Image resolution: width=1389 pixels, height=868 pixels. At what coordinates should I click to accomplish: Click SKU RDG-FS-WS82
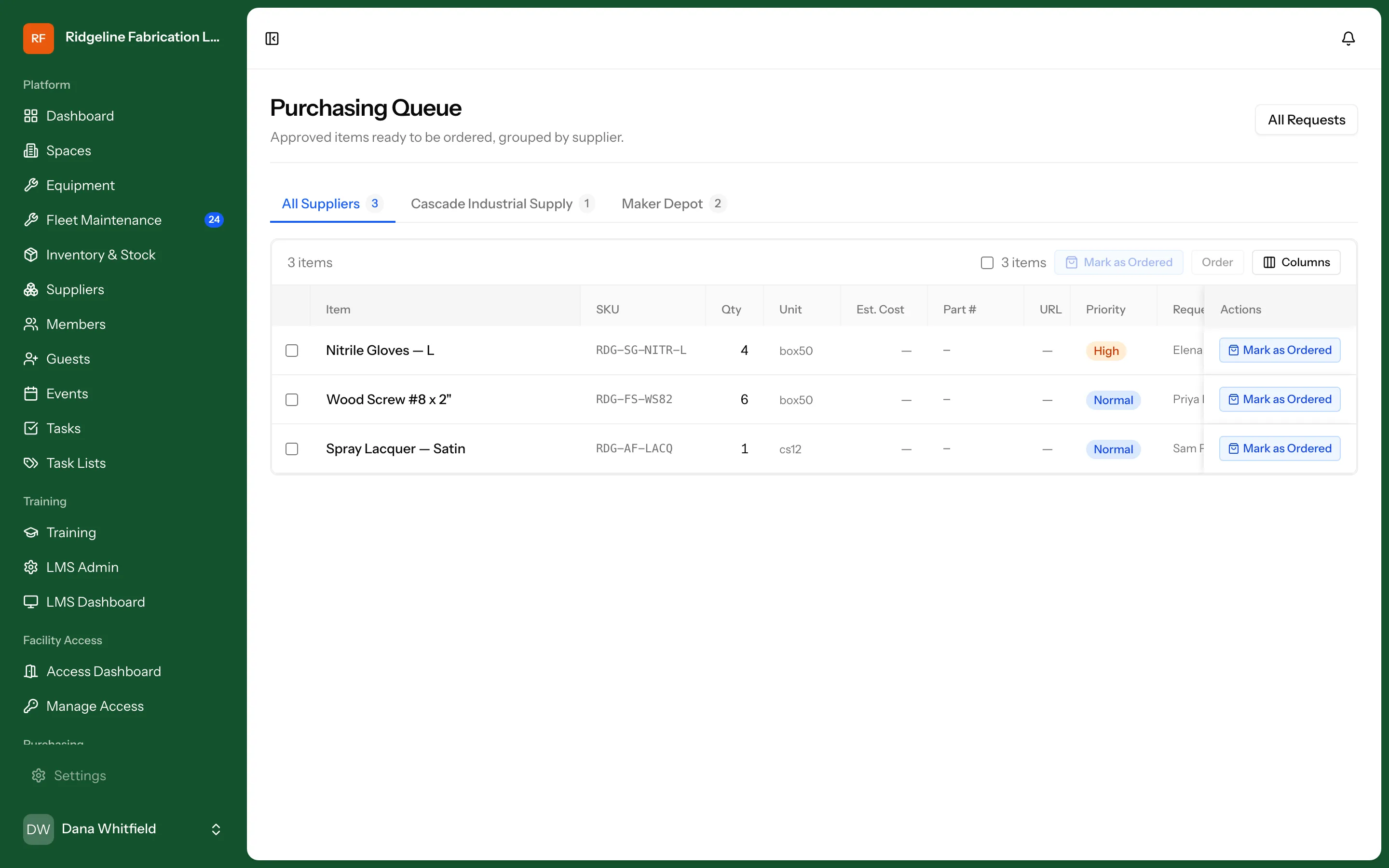[x=634, y=400]
